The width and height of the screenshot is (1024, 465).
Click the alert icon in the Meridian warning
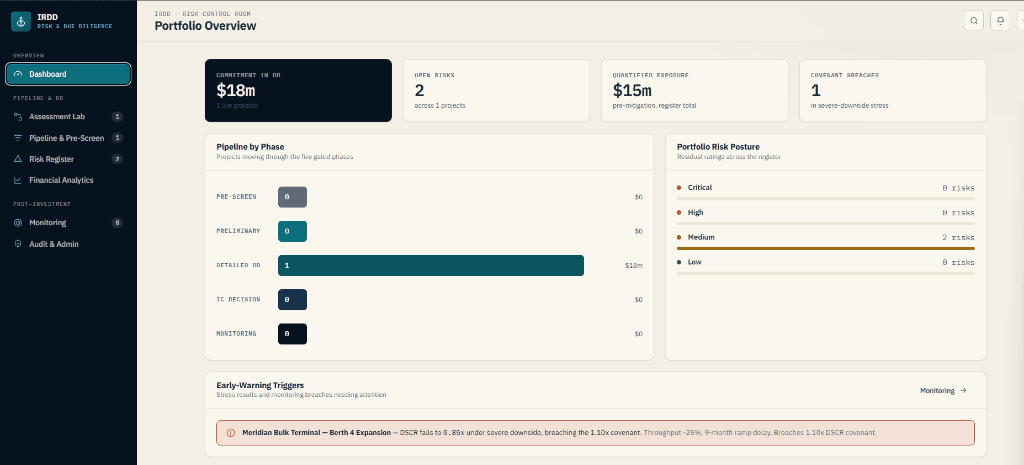pyautogui.click(x=231, y=433)
